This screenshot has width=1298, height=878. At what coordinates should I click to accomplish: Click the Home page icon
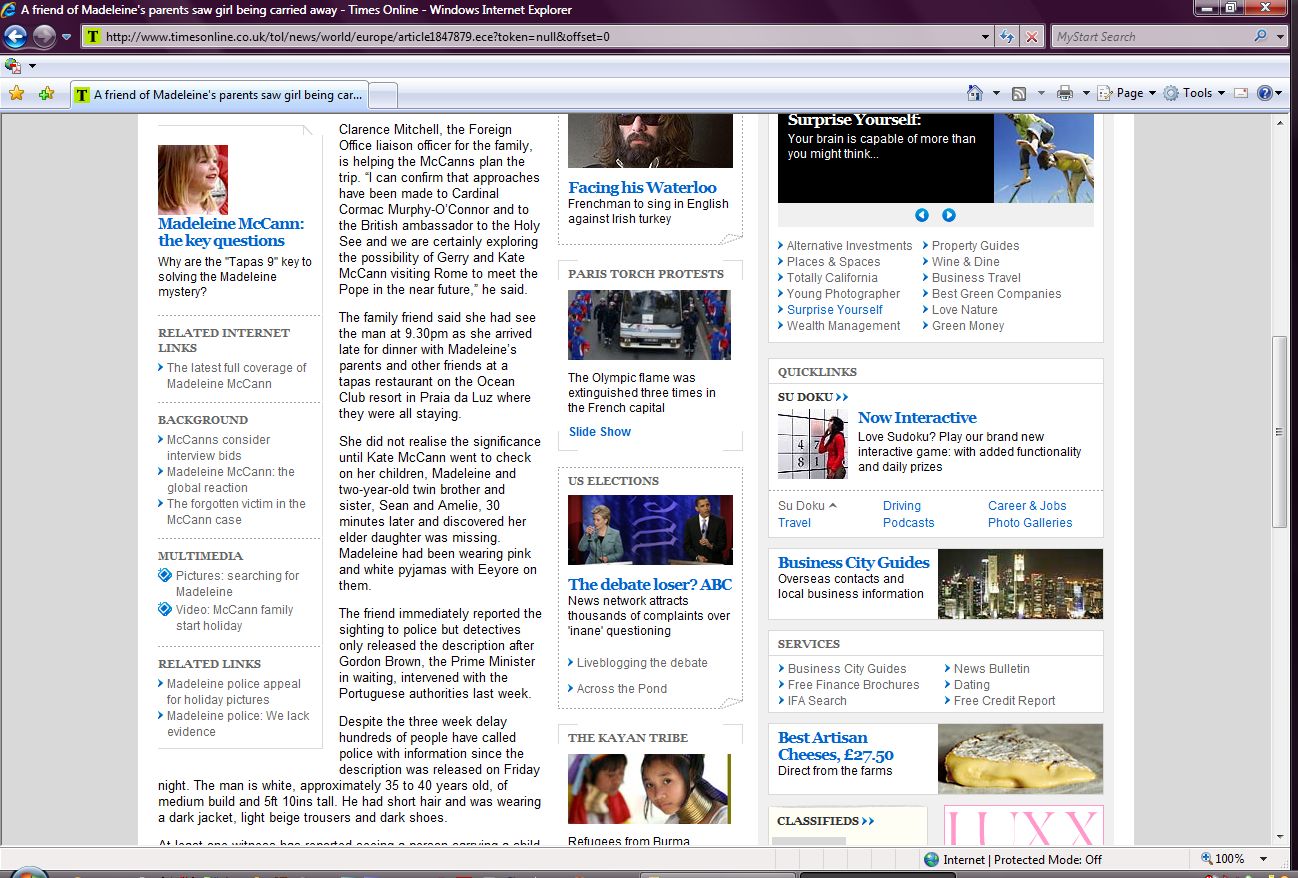pos(975,93)
